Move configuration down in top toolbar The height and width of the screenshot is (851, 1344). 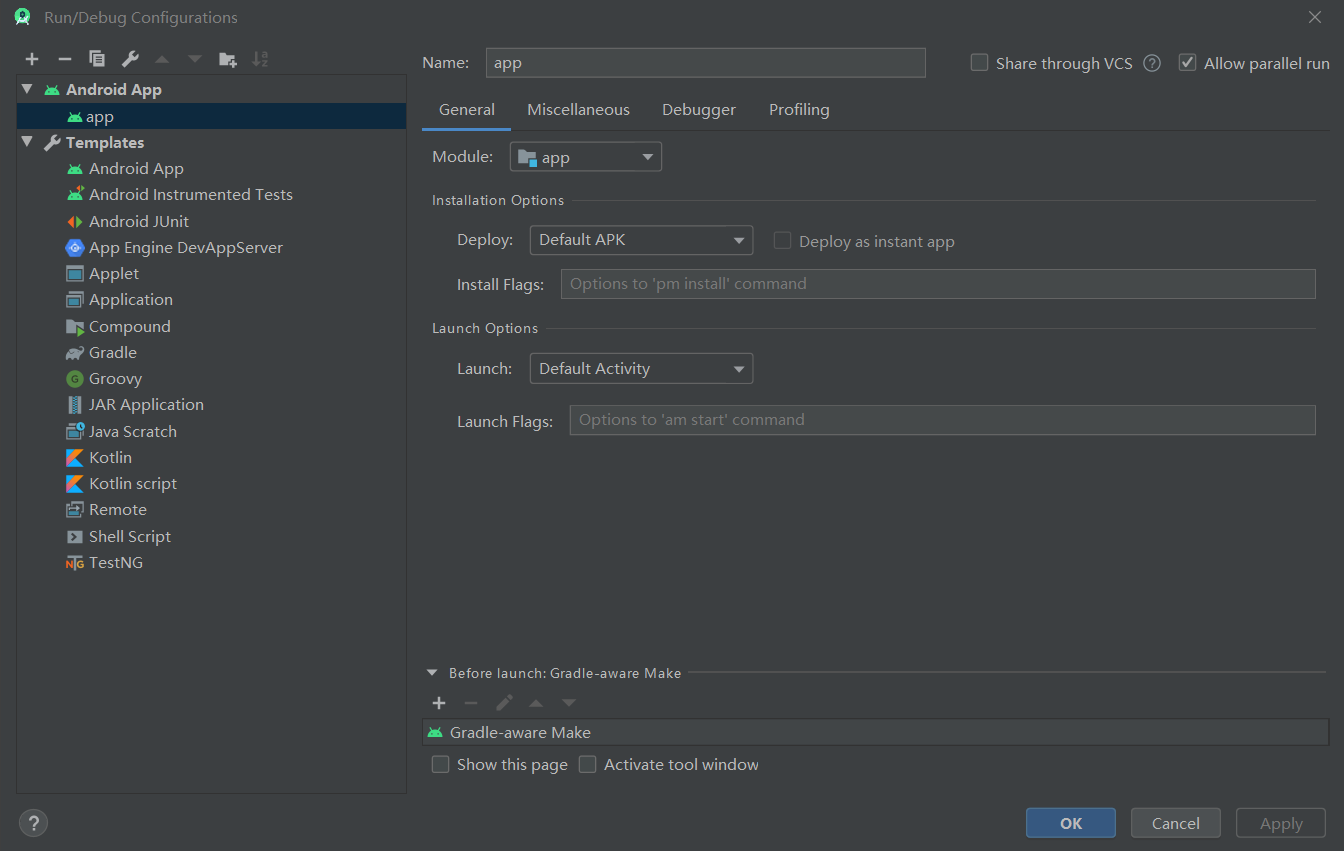click(195, 59)
